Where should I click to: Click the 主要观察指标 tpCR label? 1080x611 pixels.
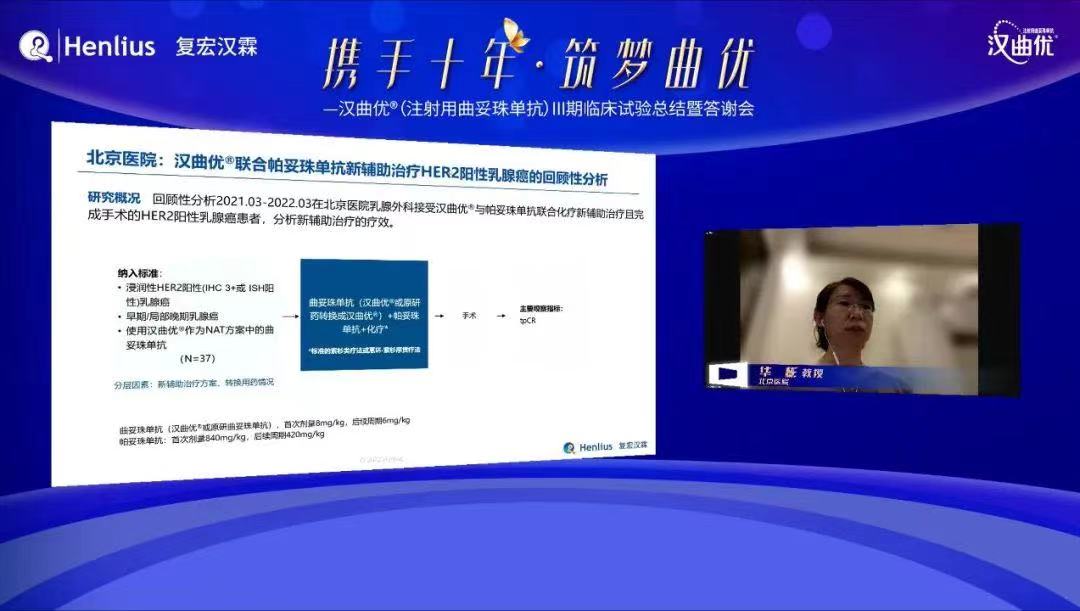535,313
